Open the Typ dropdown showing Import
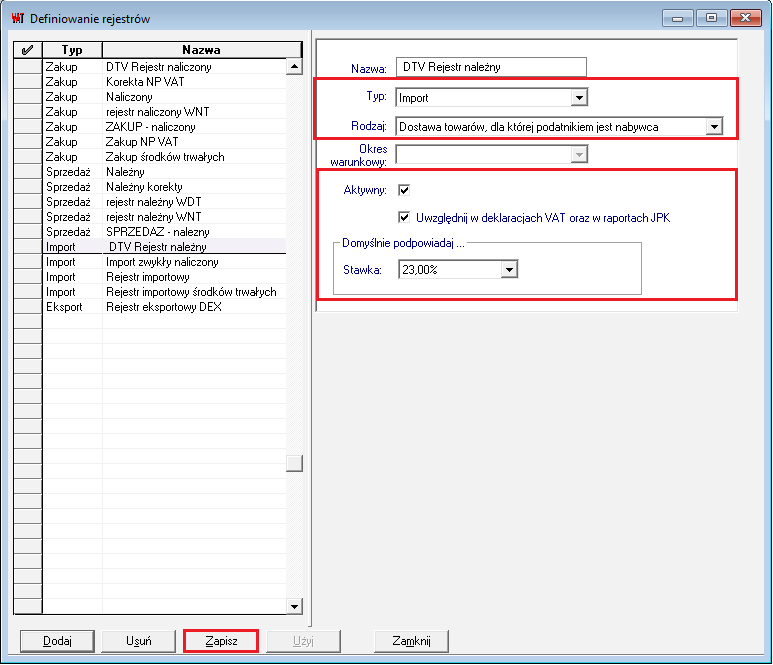773x665 pixels. click(579, 98)
